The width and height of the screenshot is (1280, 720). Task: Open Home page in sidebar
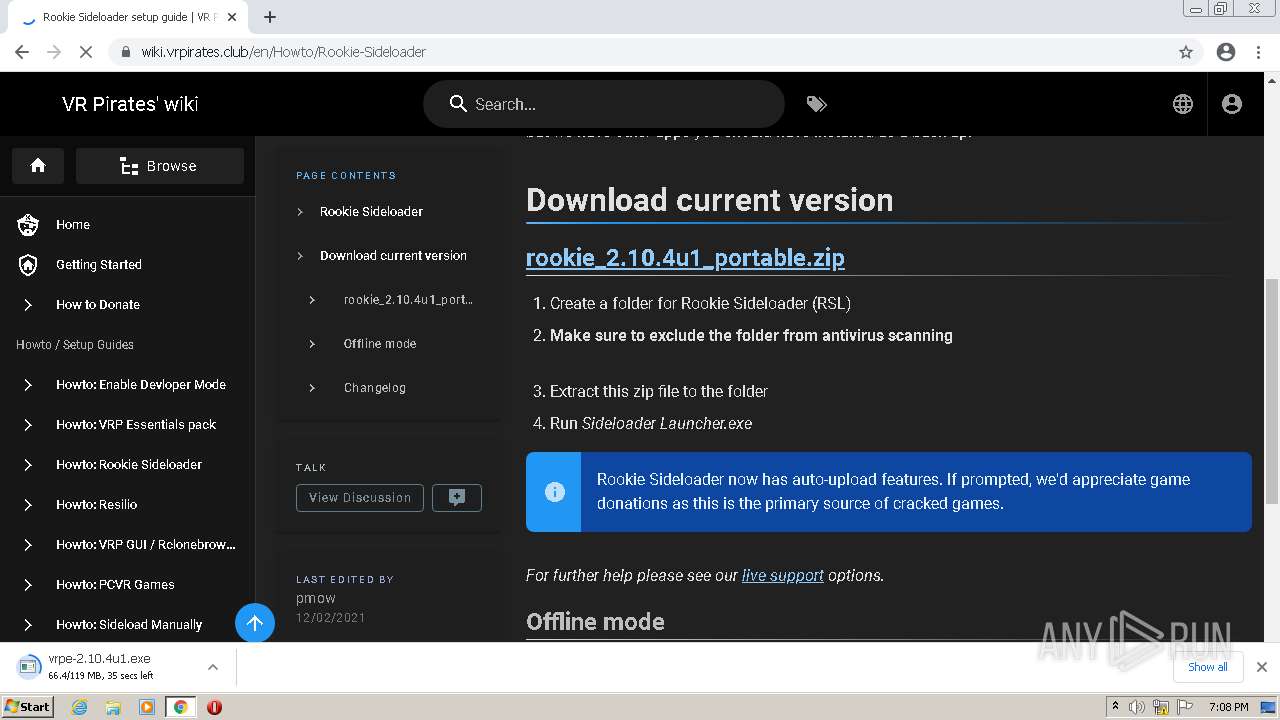73,225
